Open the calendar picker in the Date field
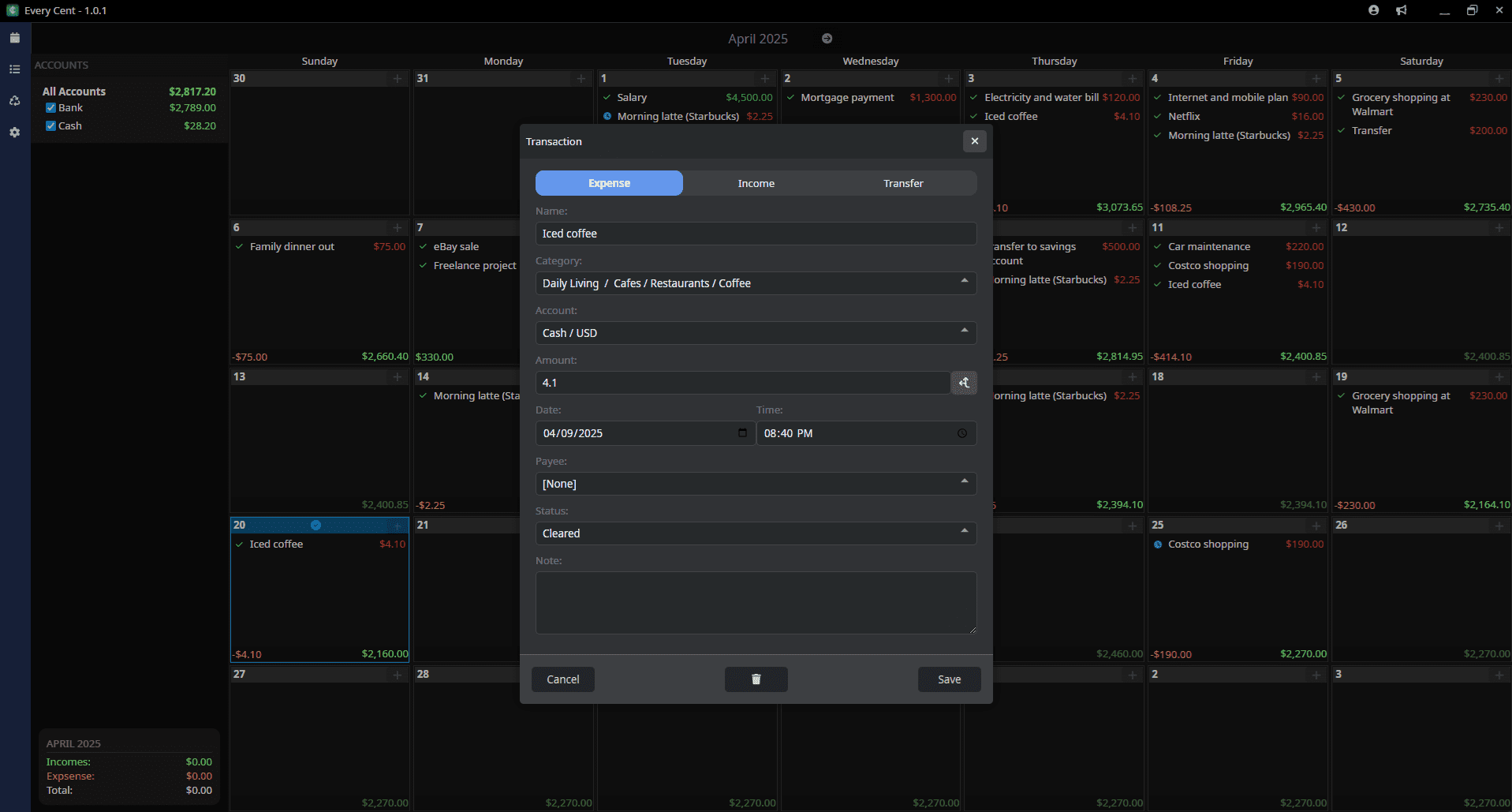This screenshot has height=812, width=1512. (x=742, y=432)
